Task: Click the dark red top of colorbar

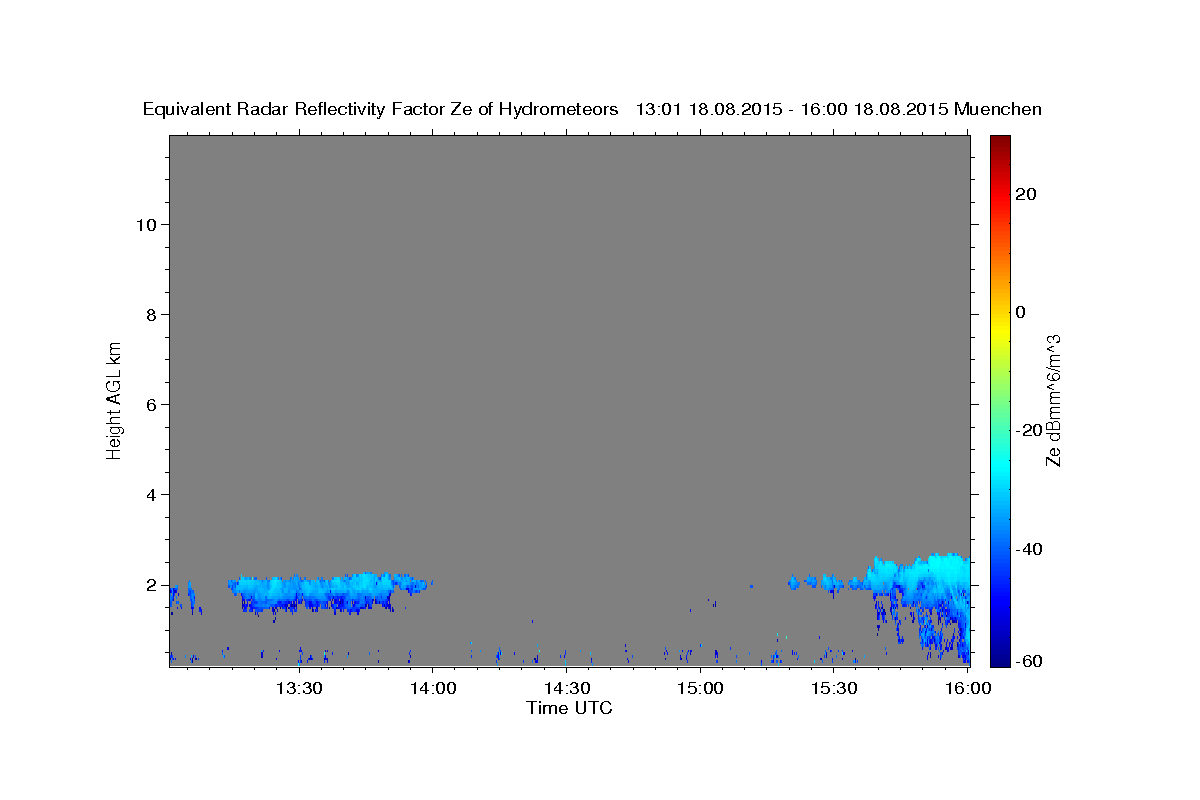Action: [1000, 143]
